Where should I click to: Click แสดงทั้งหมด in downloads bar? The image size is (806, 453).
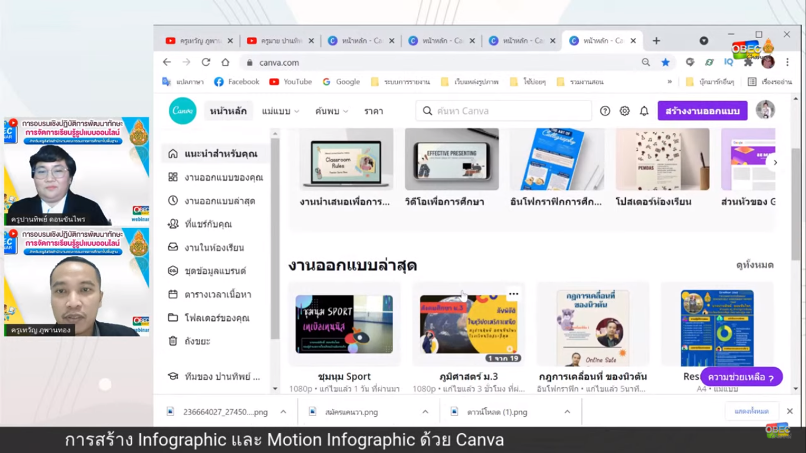pos(752,411)
